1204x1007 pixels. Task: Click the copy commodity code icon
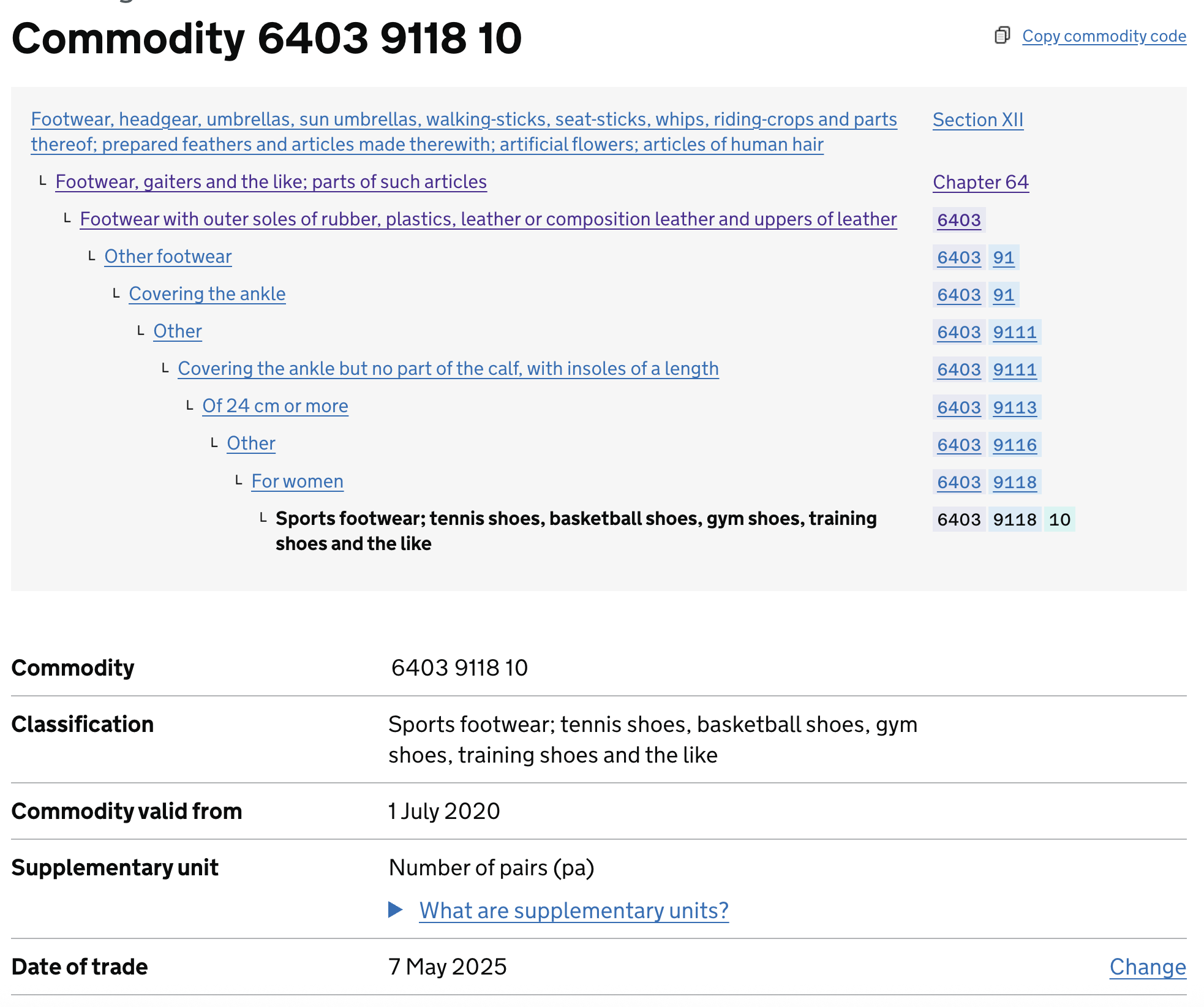pos(1003,36)
